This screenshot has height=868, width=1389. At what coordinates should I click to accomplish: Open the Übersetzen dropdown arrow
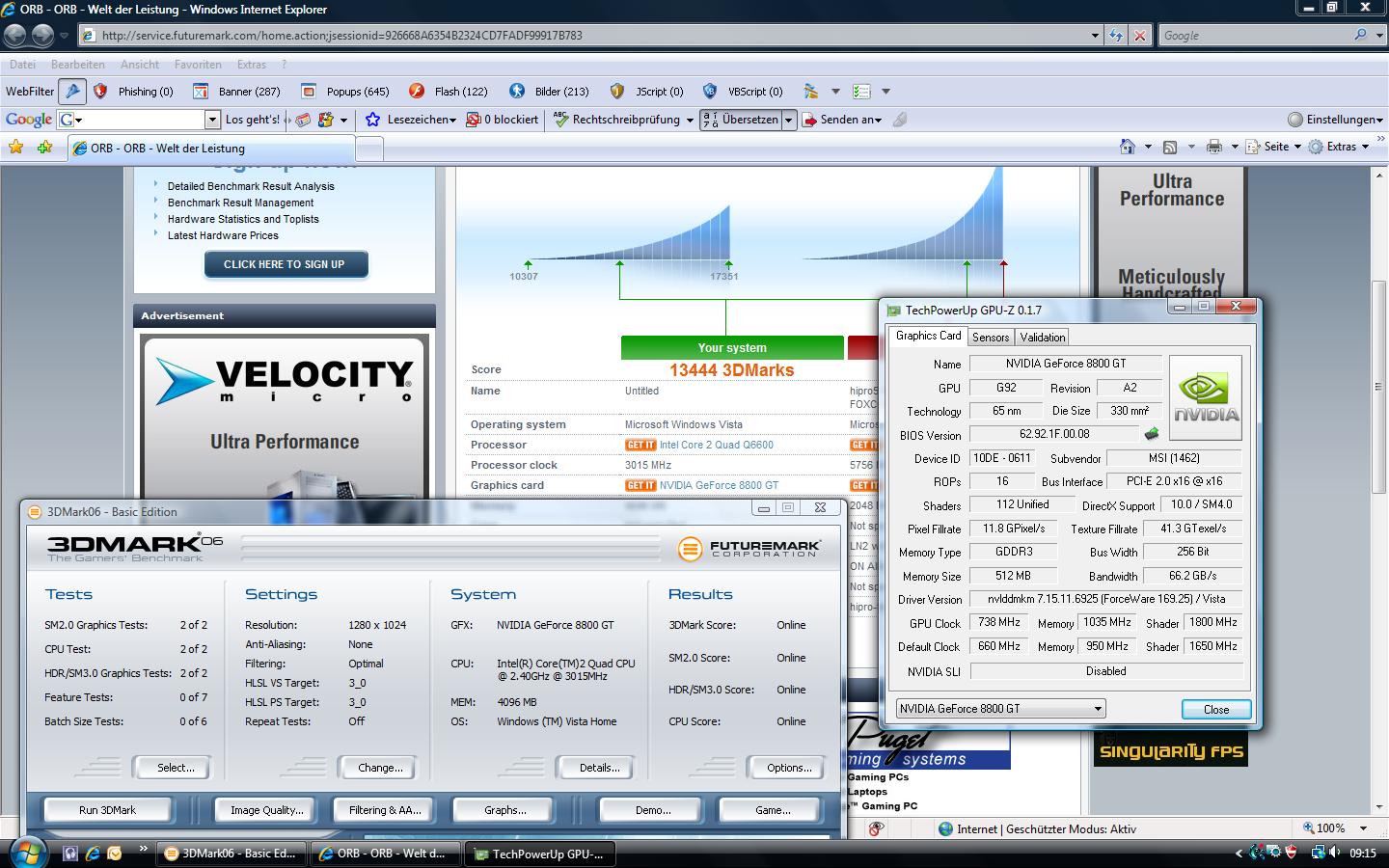click(788, 120)
